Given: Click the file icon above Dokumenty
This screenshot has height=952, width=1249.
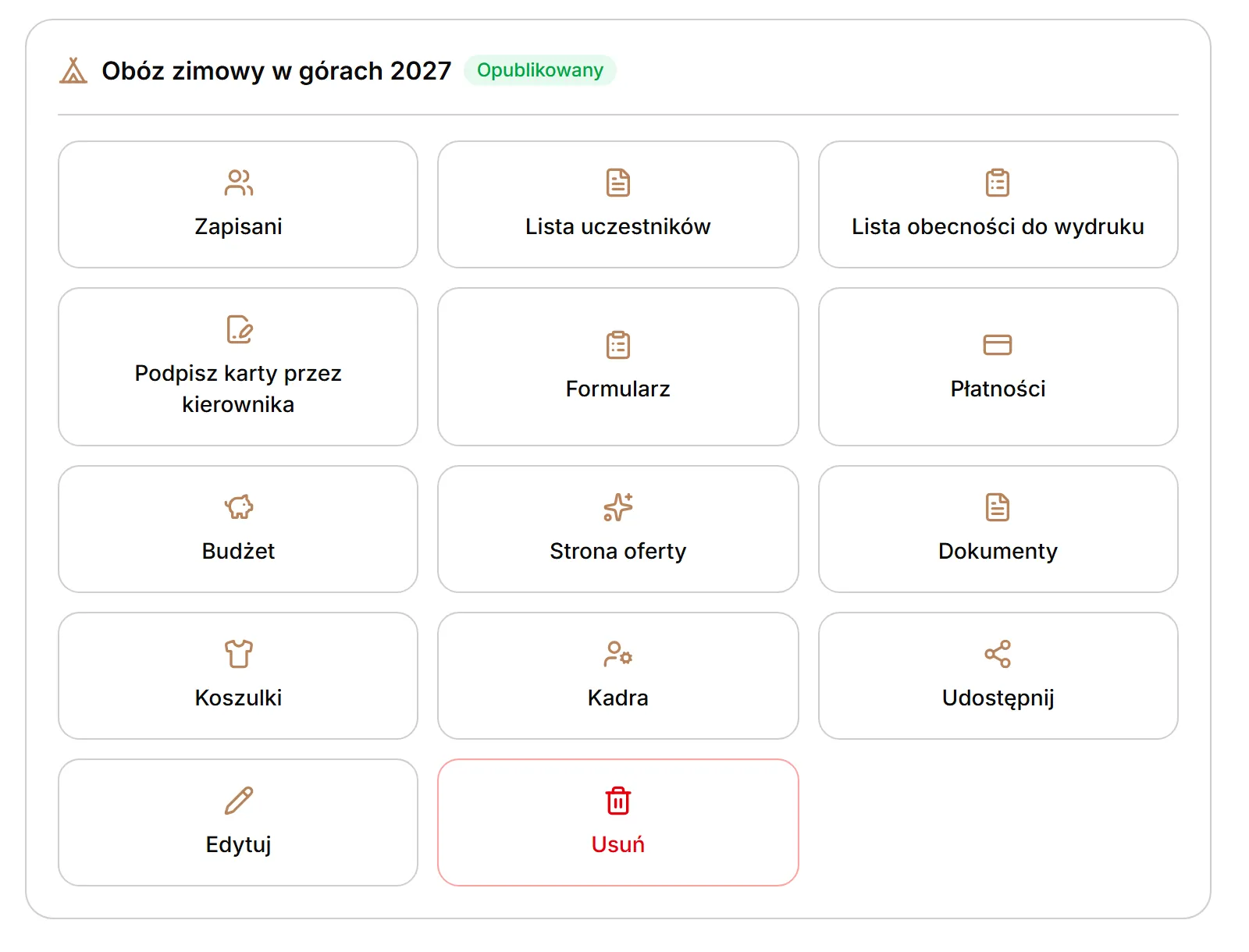Looking at the screenshot, I should (x=998, y=507).
